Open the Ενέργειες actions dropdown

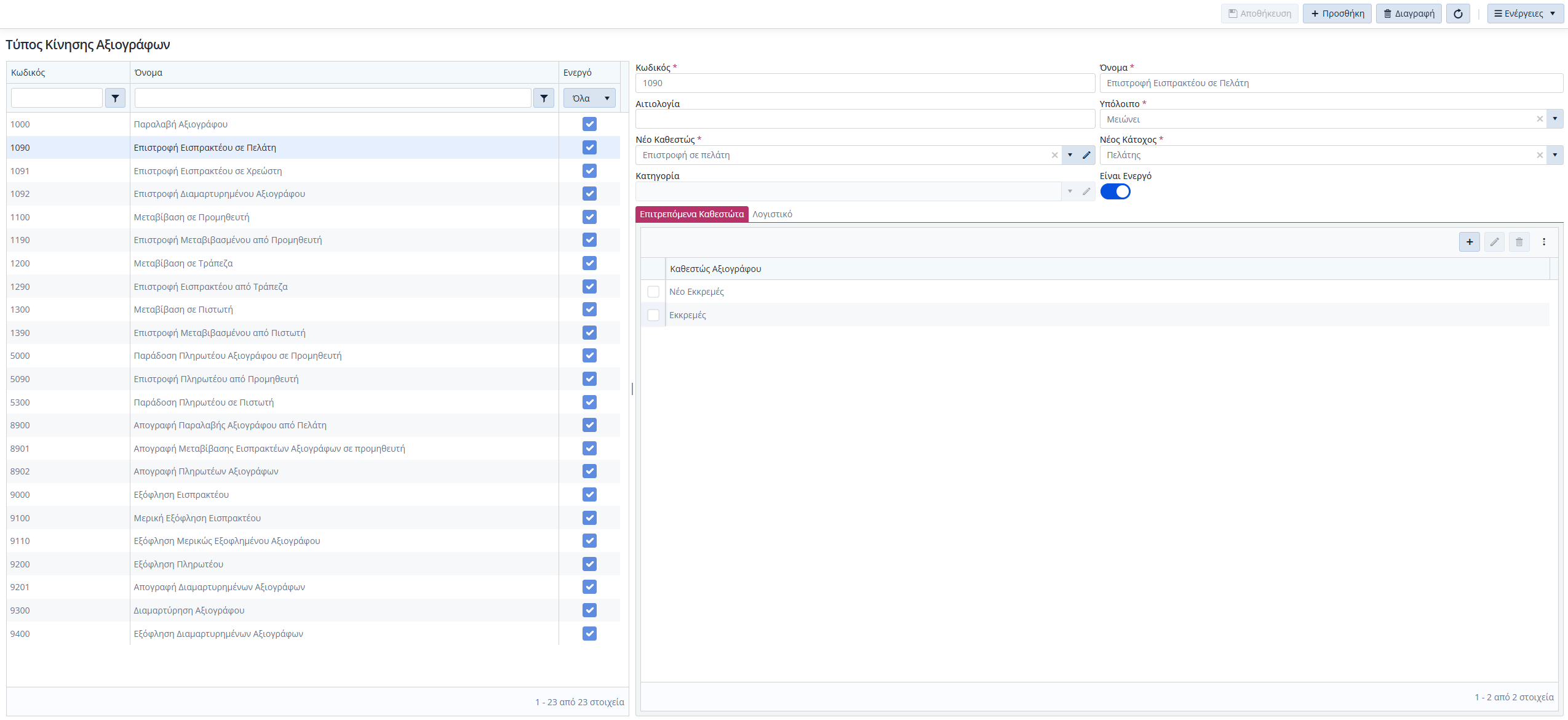[1525, 14]
